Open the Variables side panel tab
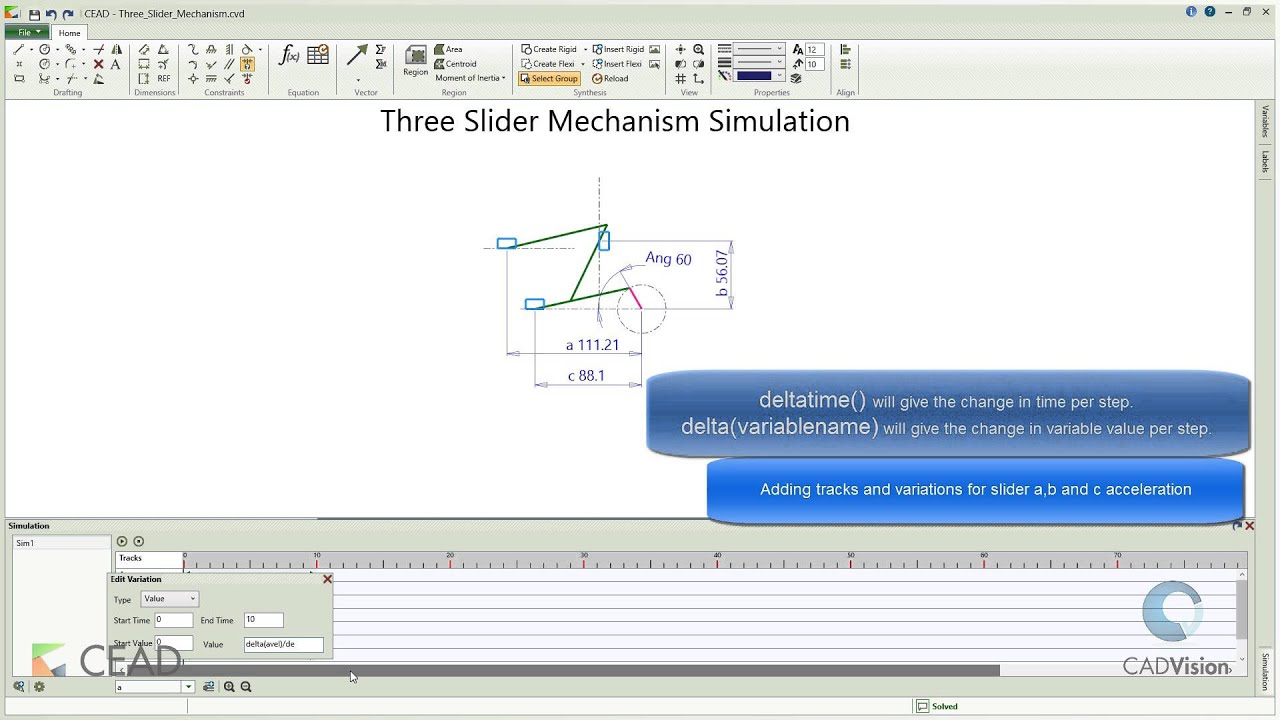 (x=1265, y=122)
